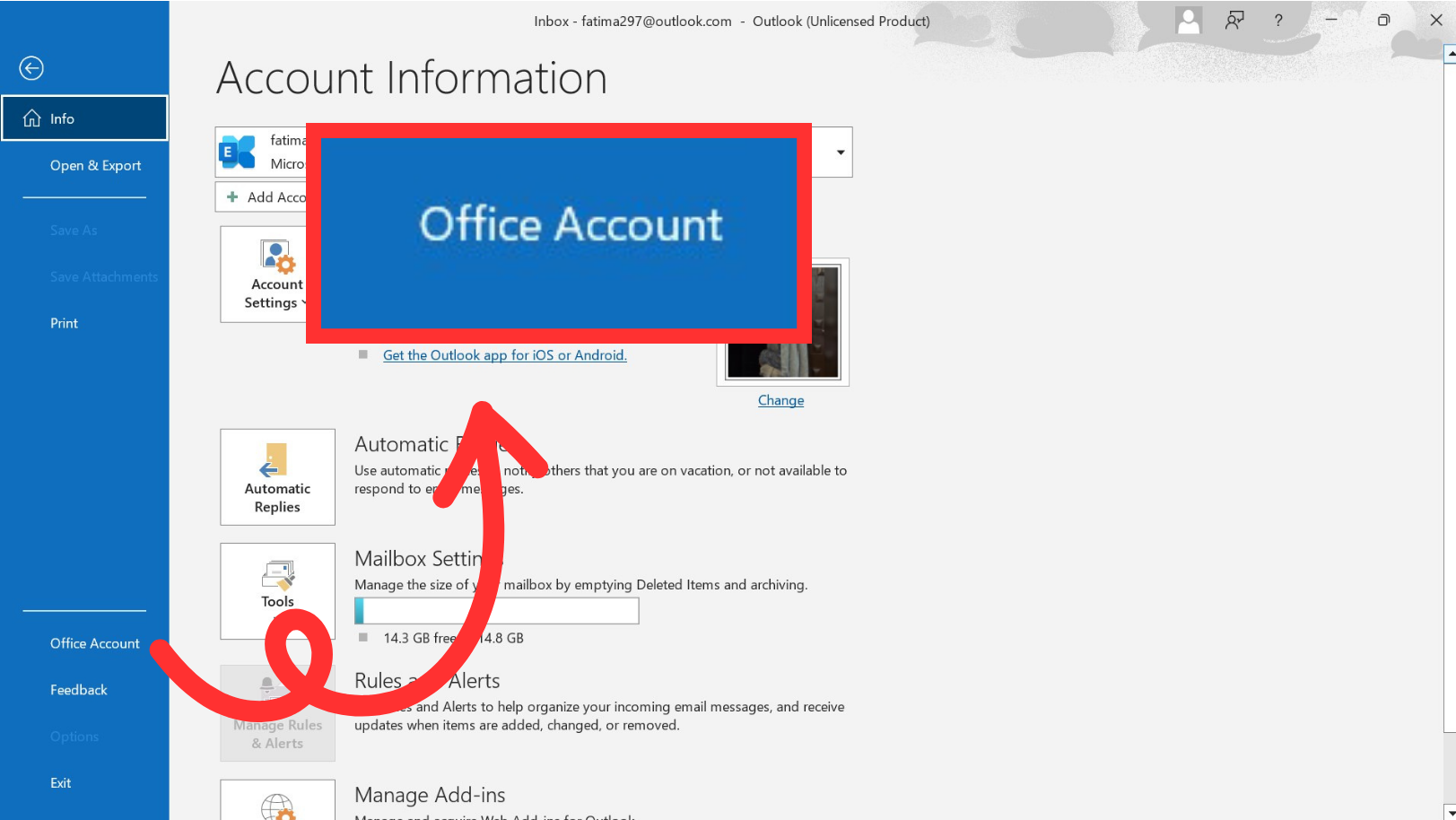Click the Account Information heading
This screenshot has height=820, width=1456.
coord(412,78)
